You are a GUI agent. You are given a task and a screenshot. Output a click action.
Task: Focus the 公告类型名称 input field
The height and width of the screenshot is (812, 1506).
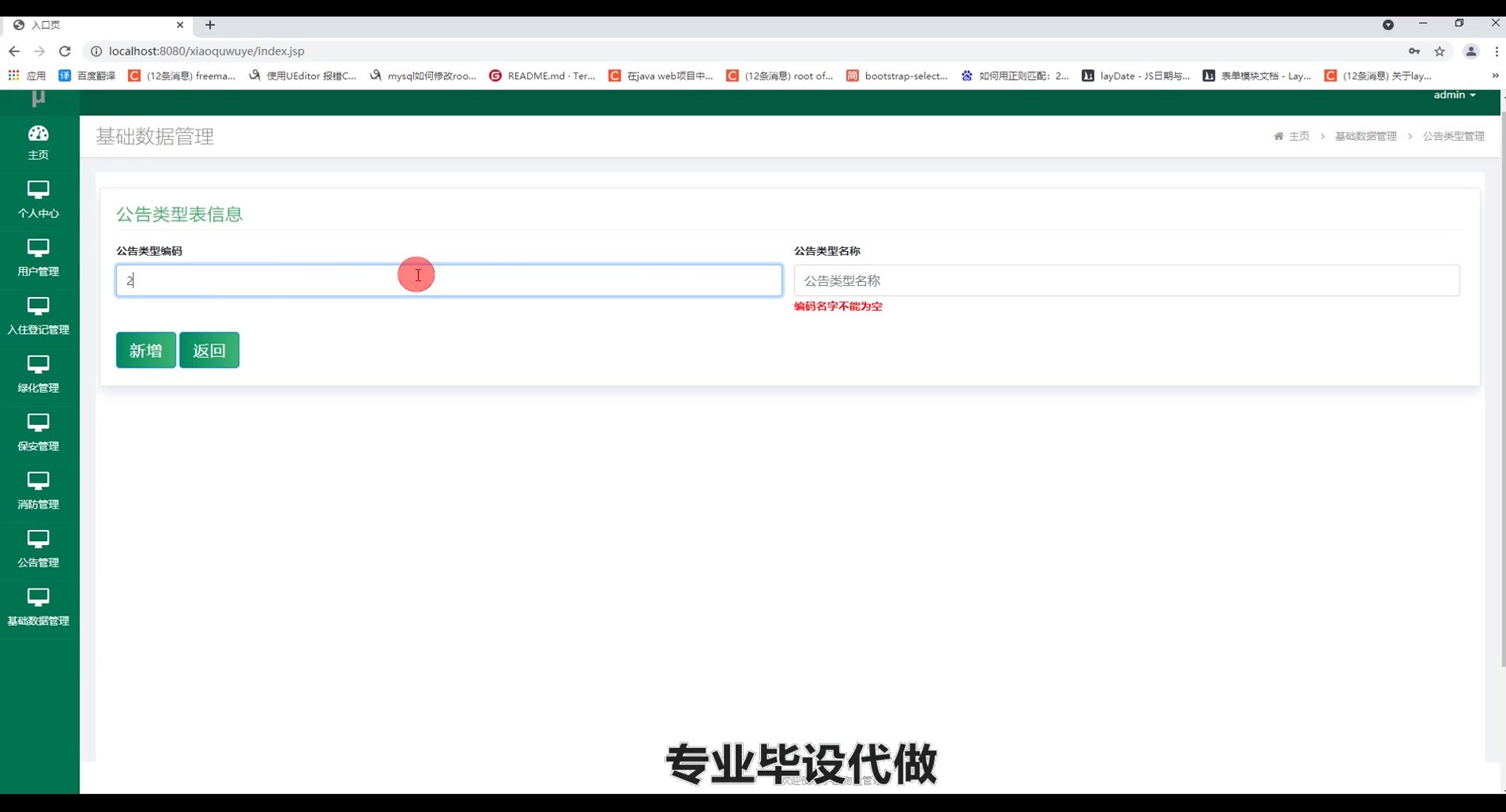click(1127, 280)
